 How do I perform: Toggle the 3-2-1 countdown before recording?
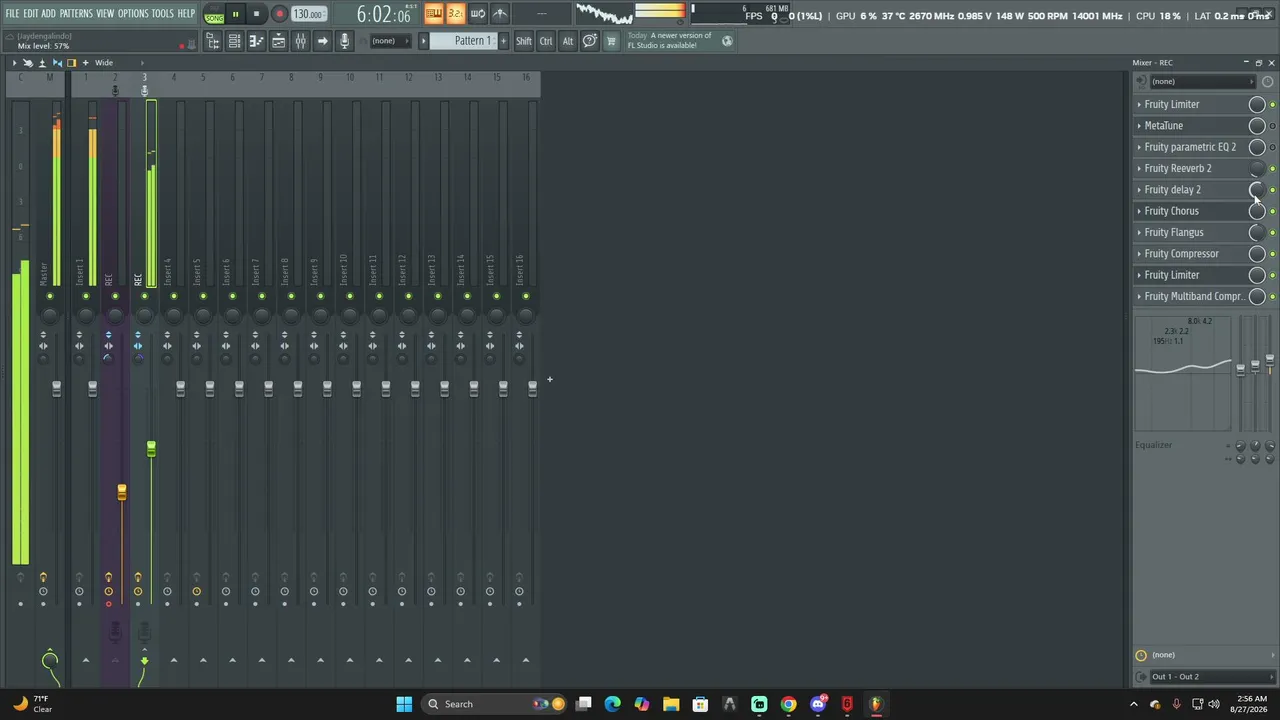point(456,14)
